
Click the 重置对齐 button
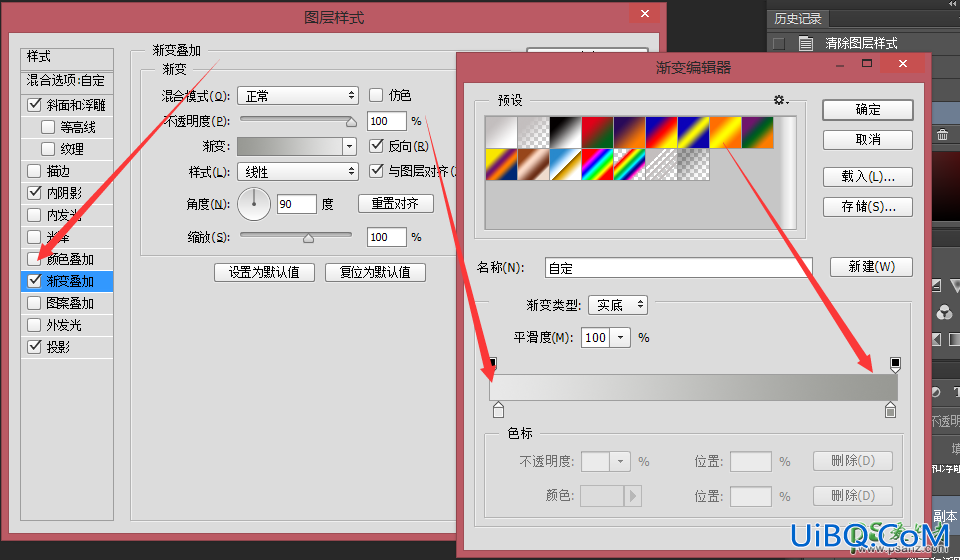pyautogui.click(x=396, y=203)
